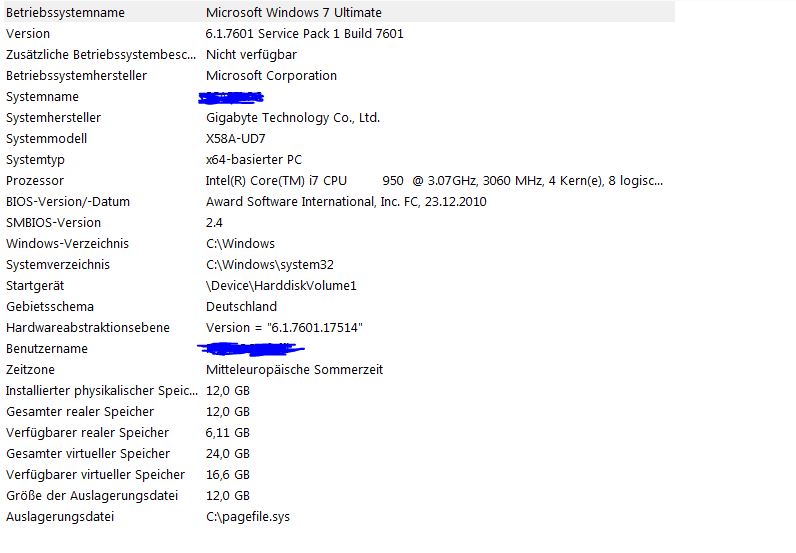Click the installed physical memory value 12,0 GB
This screenshot has width=796, height=553.
[x=228, y=391]
